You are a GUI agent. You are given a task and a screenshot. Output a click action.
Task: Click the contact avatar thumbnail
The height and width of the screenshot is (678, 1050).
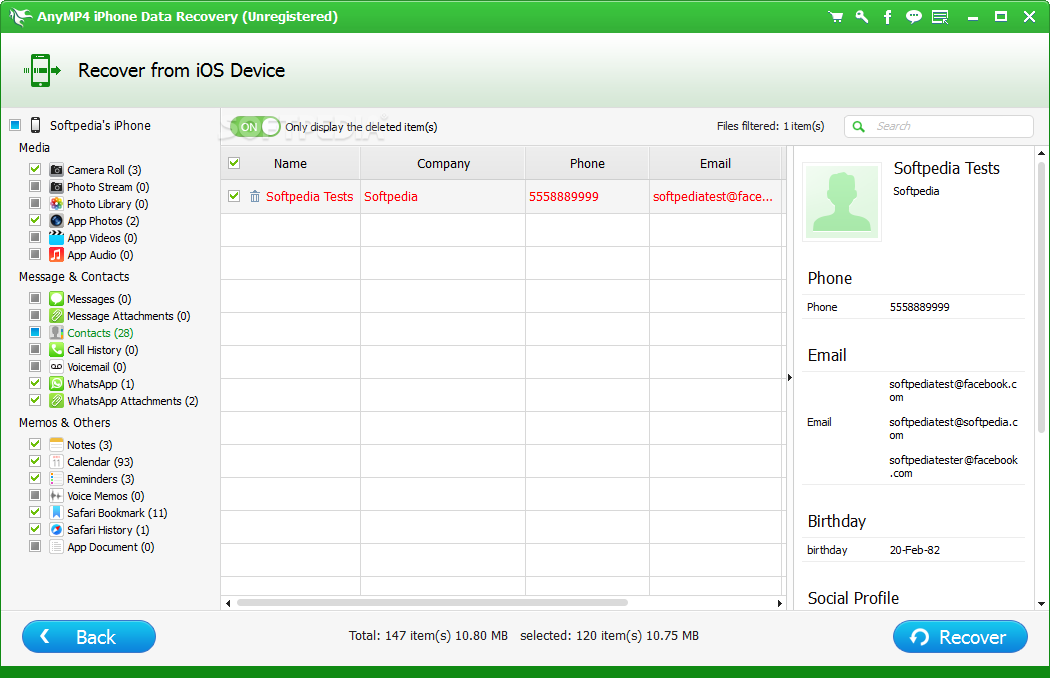pos(842,202)
